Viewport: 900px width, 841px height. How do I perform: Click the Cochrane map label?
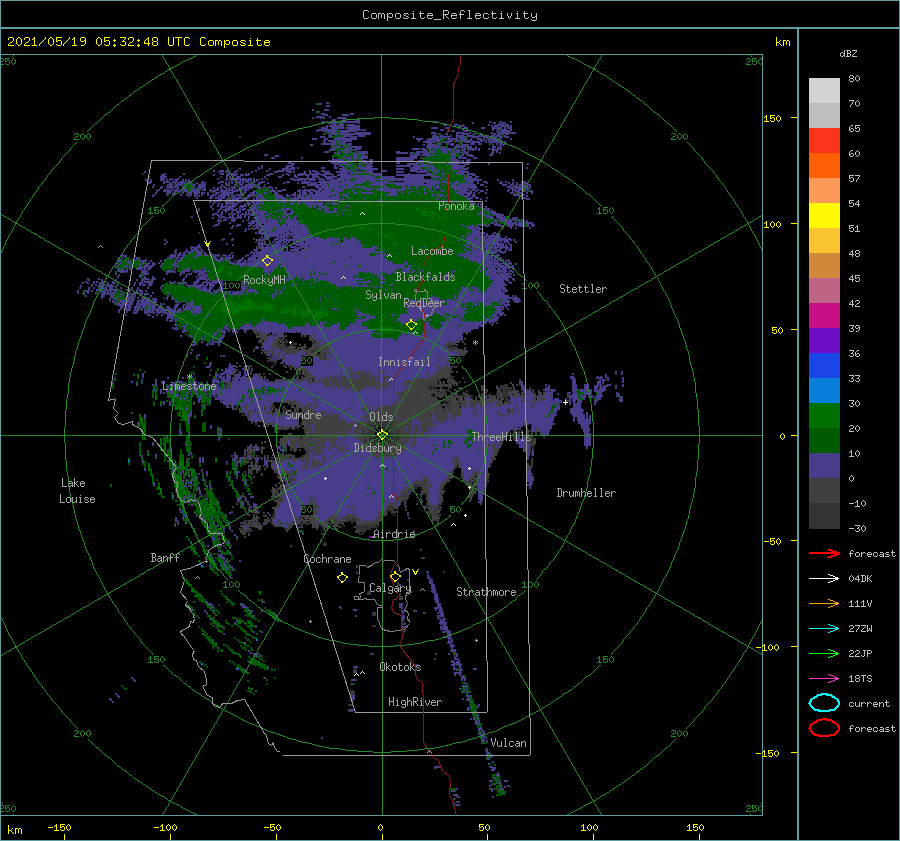[327, 559]
